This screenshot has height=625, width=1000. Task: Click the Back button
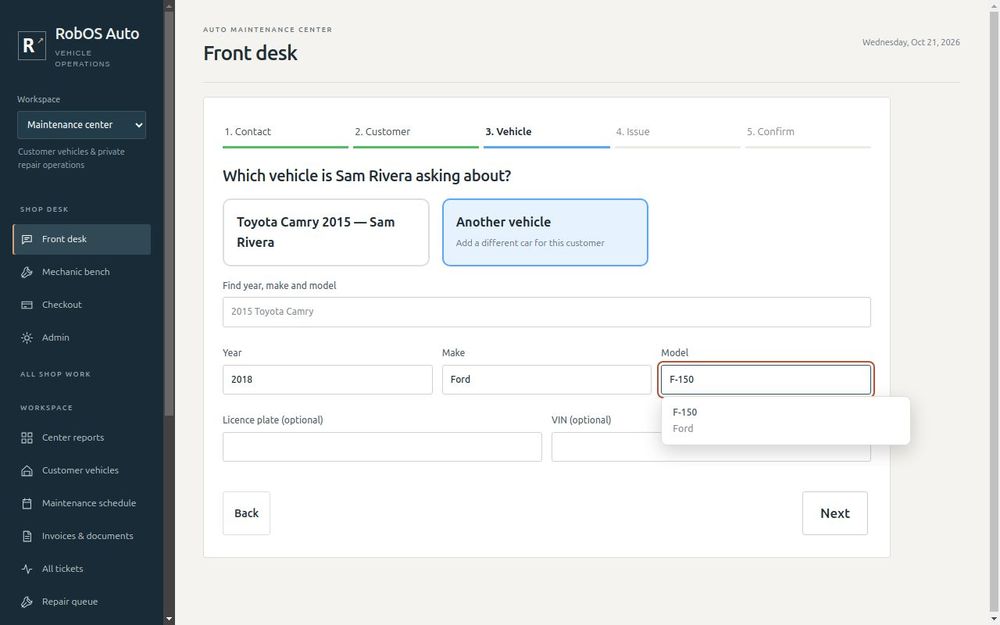(246, 513)
